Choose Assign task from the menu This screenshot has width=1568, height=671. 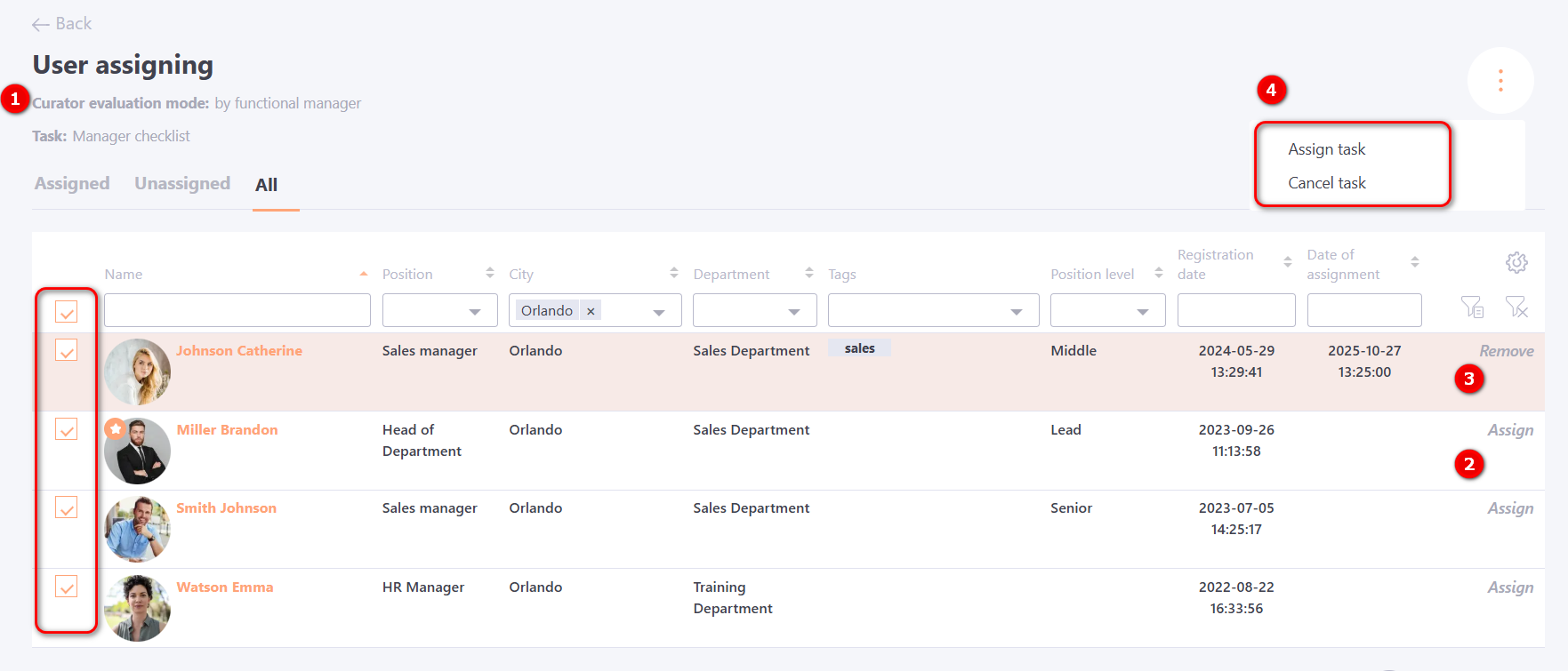point(1326,149)
